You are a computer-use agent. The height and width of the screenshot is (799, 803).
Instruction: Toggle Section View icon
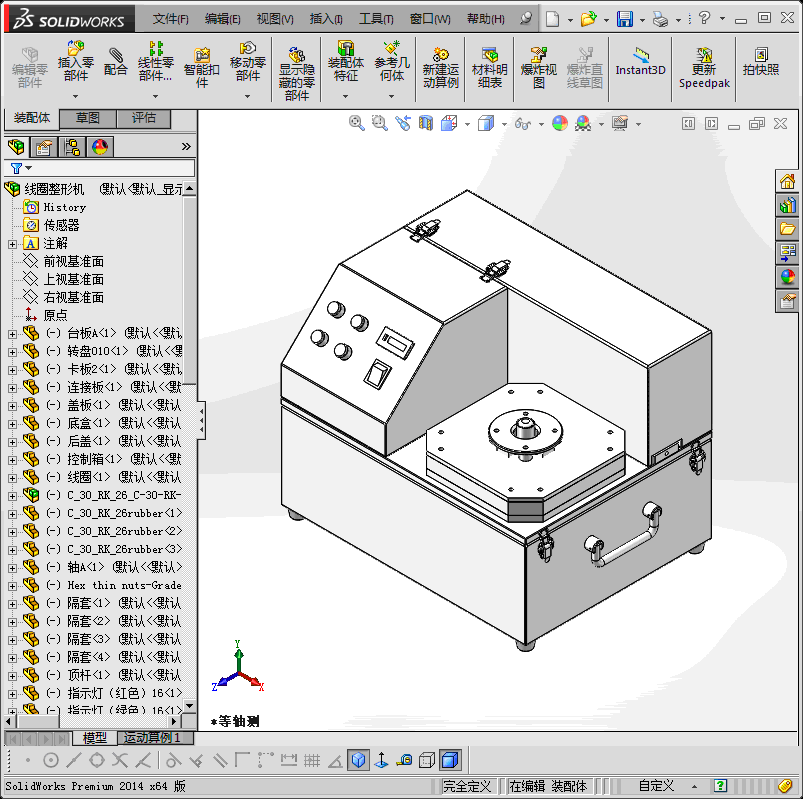[426, 123]
